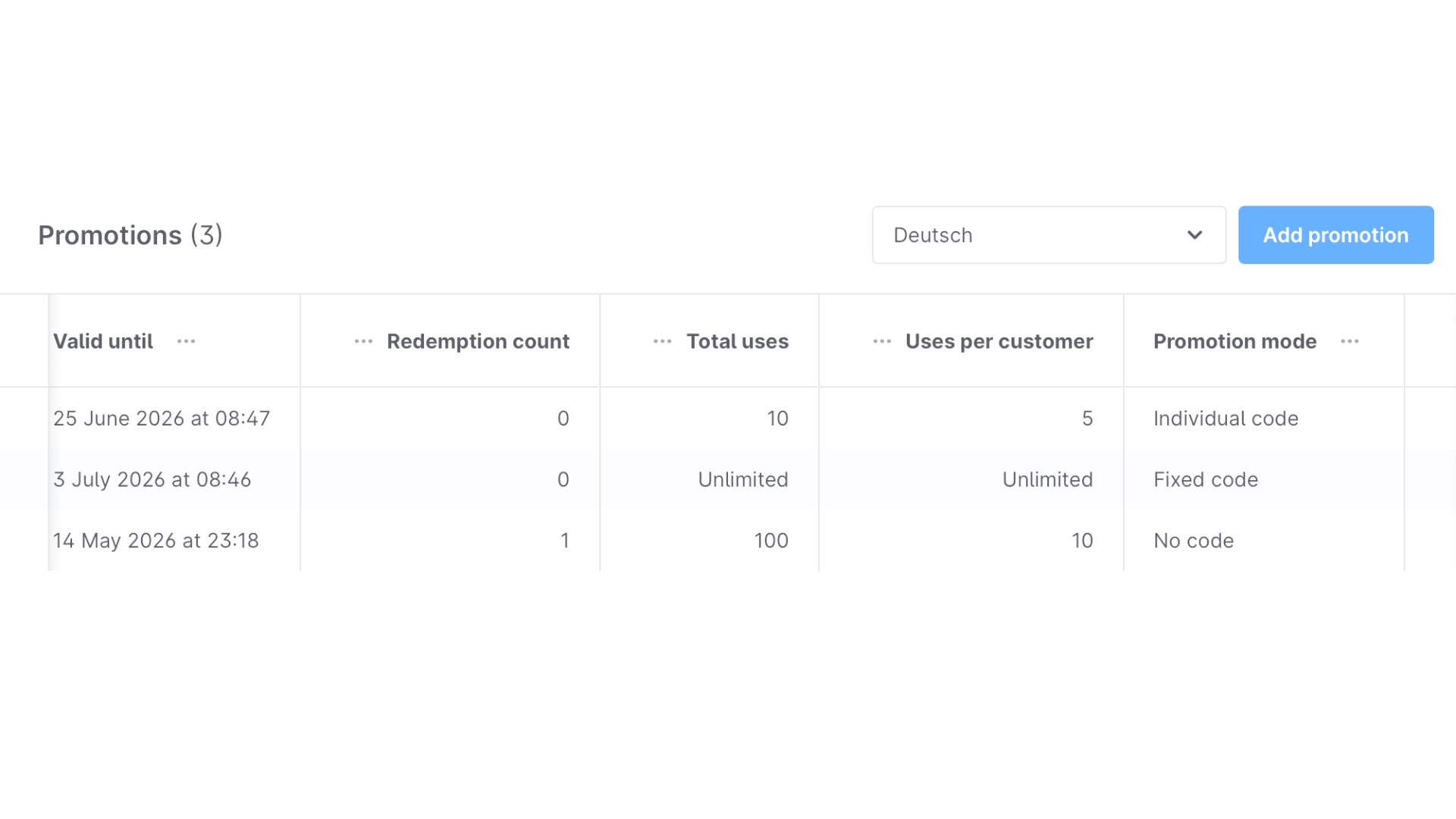Image resolution: width=1456 pixels, height=819 pixels.
Task: Click the Promotions (3) heading
Action: (x=130, y=235)
